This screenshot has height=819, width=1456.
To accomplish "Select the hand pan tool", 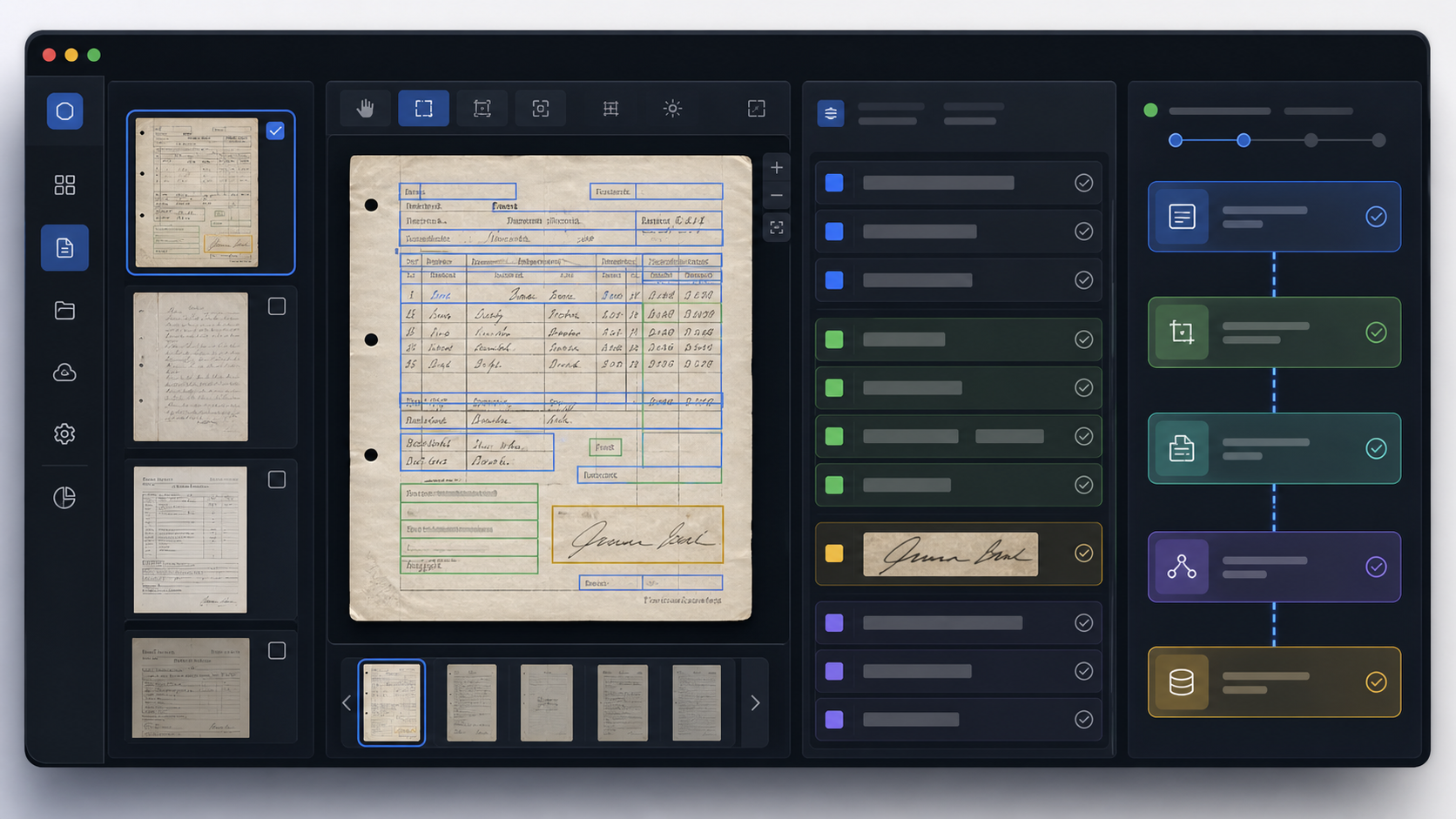I will [x=365, y=108].
